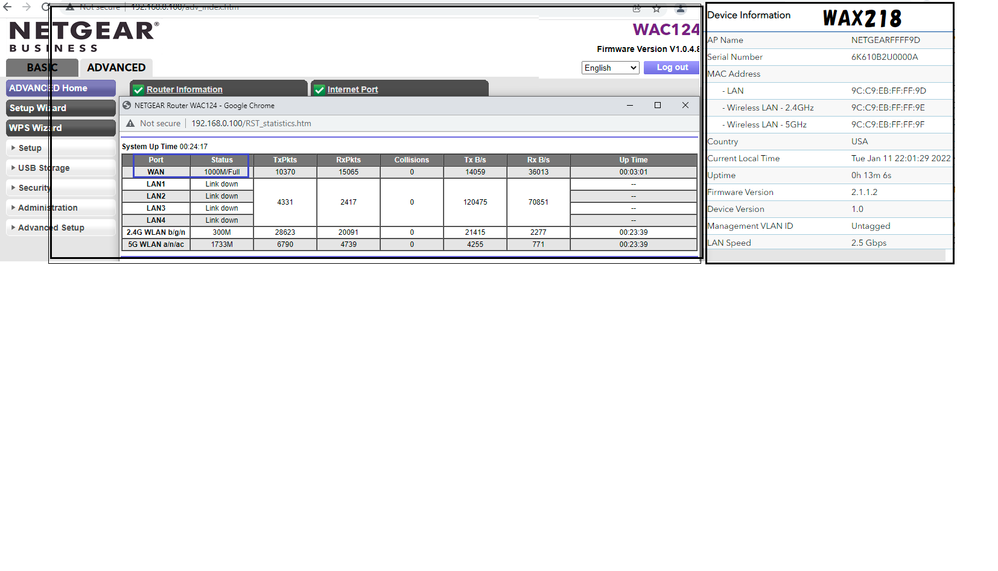Image resolution: width=998 pixels, height=571 pixels.
Task: Close the WAC124 statistics popup window
Action: (x=685, y=106)
